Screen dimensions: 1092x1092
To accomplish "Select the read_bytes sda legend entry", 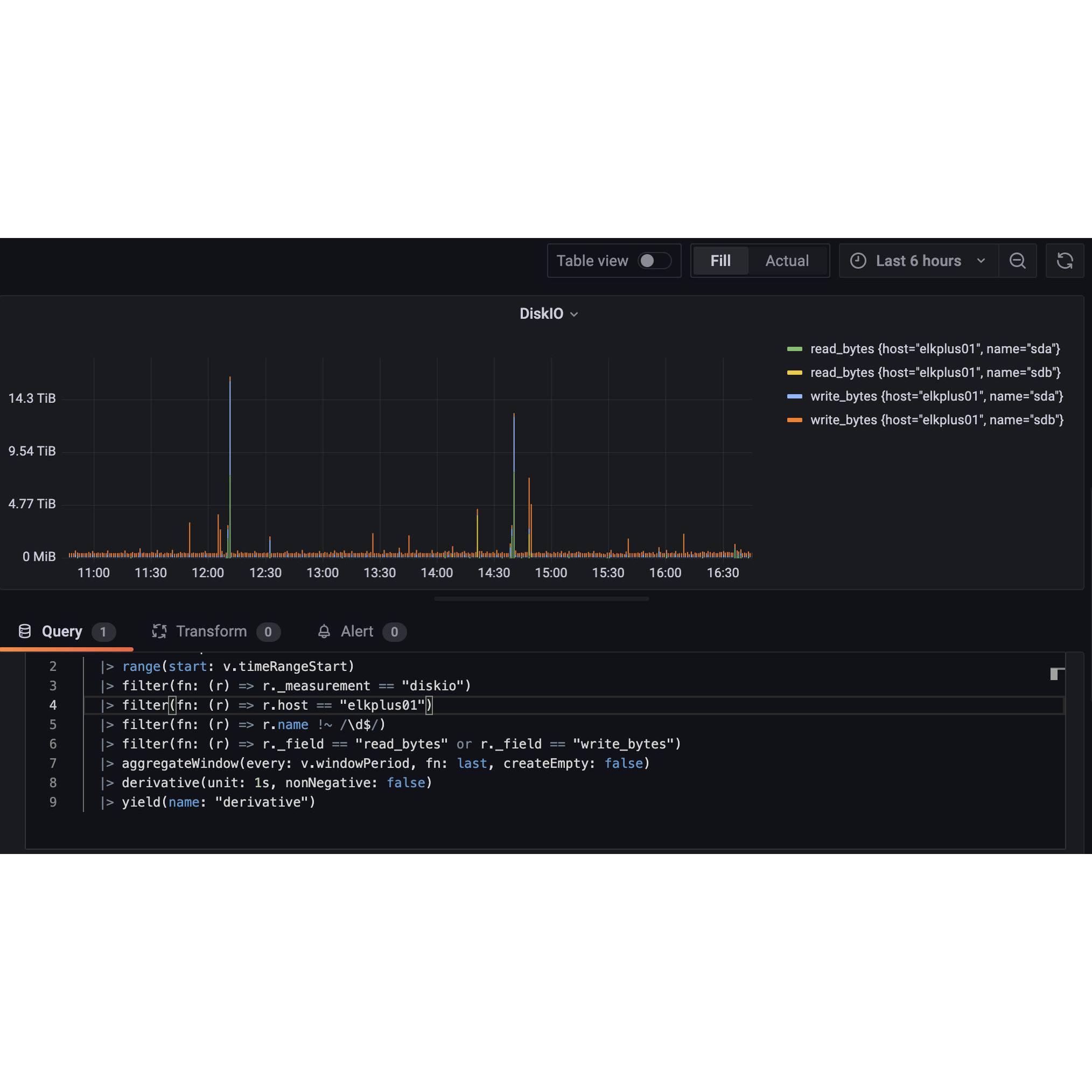I will click(x=935, y=349).
